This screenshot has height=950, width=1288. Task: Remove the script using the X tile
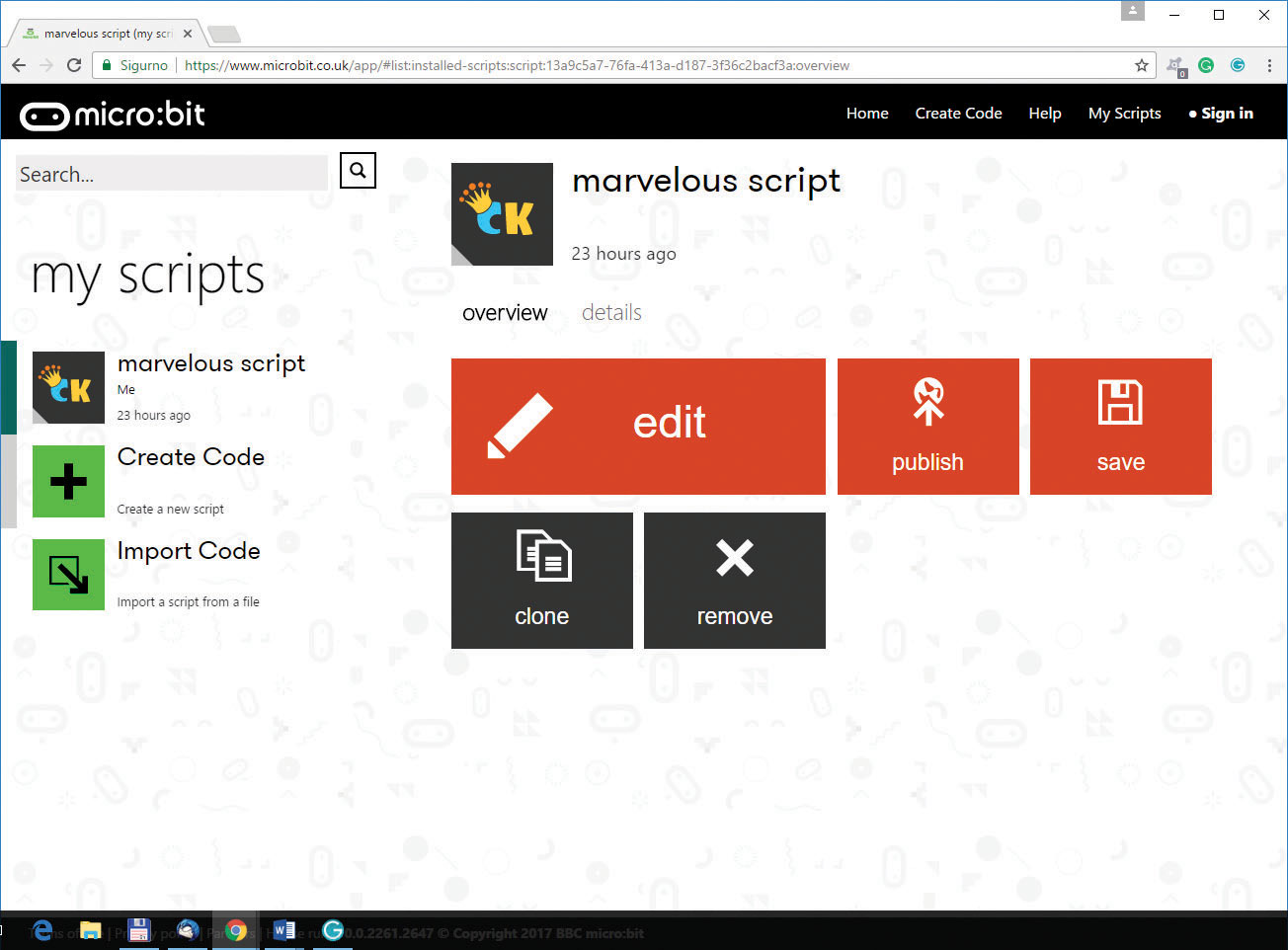point(734,580)
